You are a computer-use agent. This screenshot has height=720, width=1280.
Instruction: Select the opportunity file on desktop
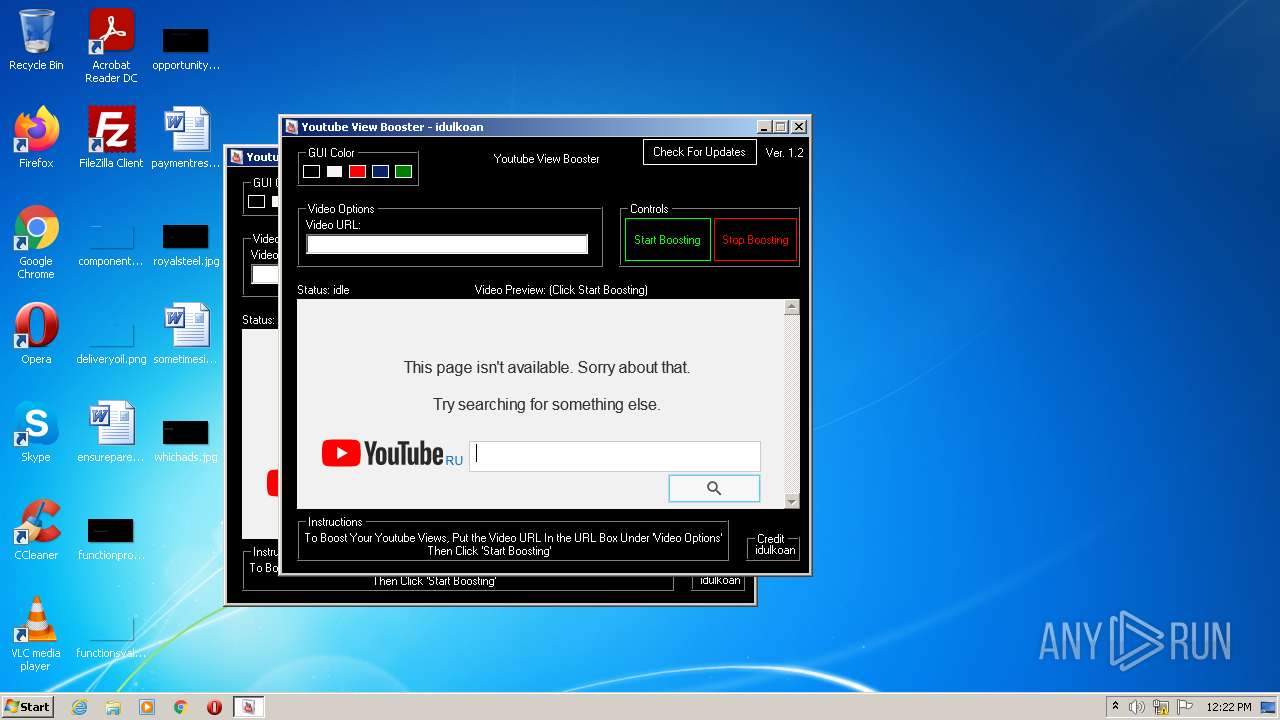(186, 48)
